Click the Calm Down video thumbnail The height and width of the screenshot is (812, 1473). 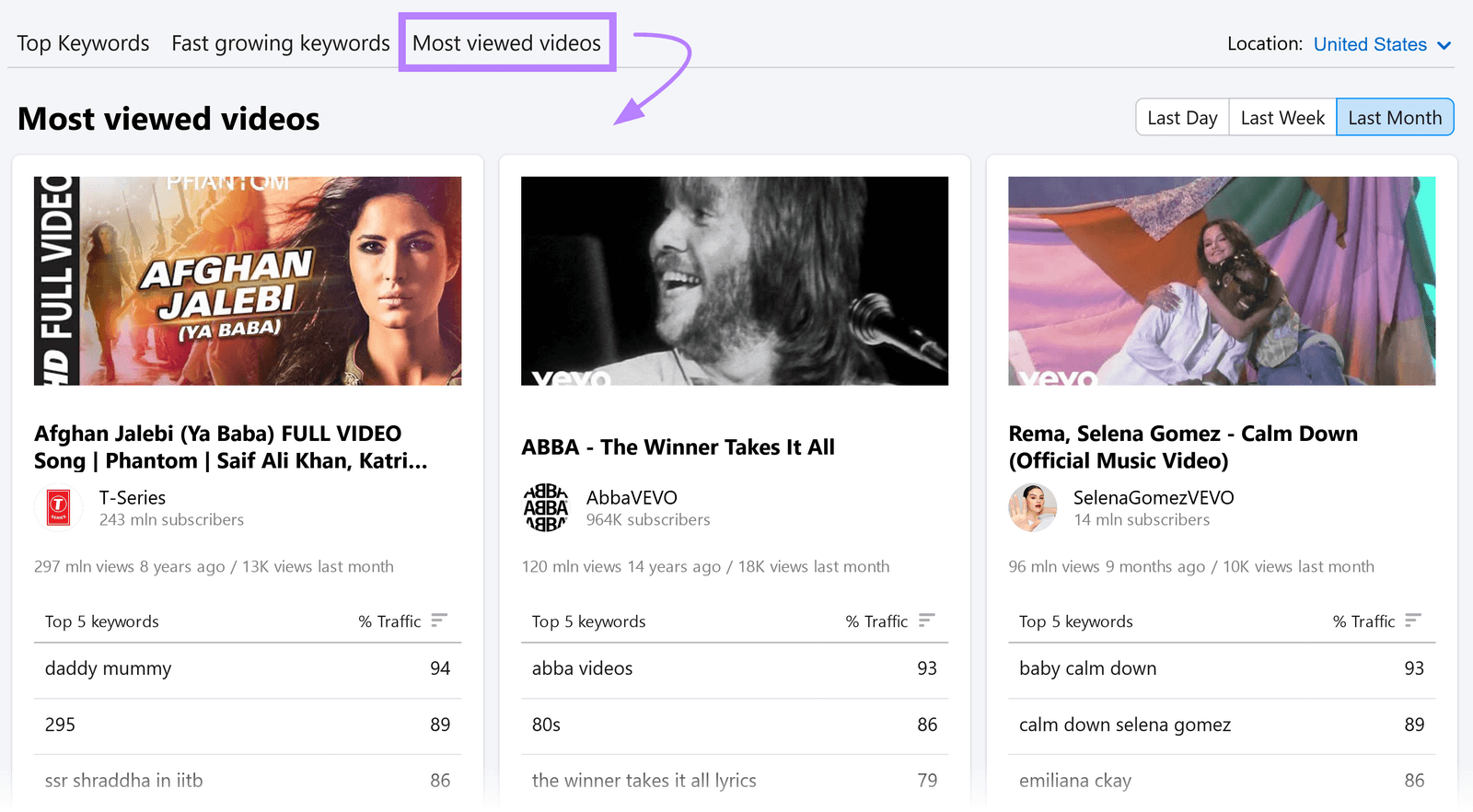point(1222,281)
